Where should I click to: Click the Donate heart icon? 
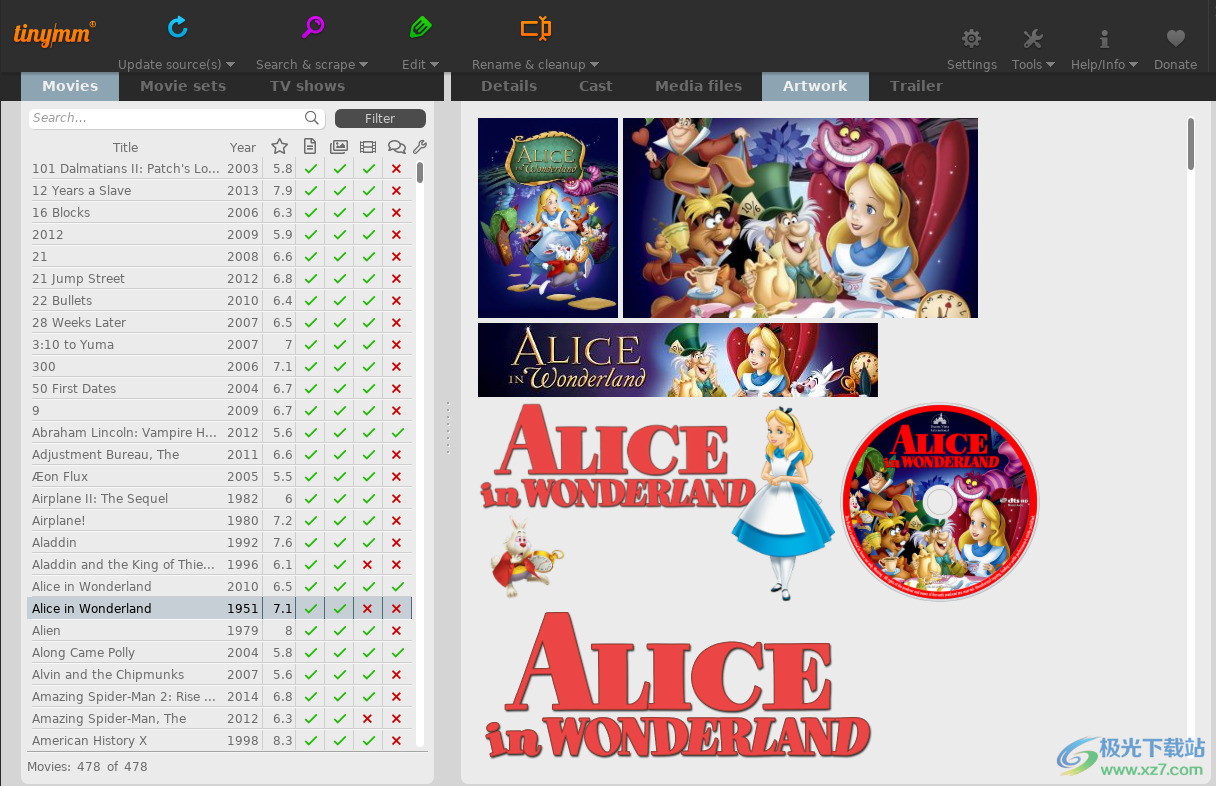click(x=1176, y=39)
